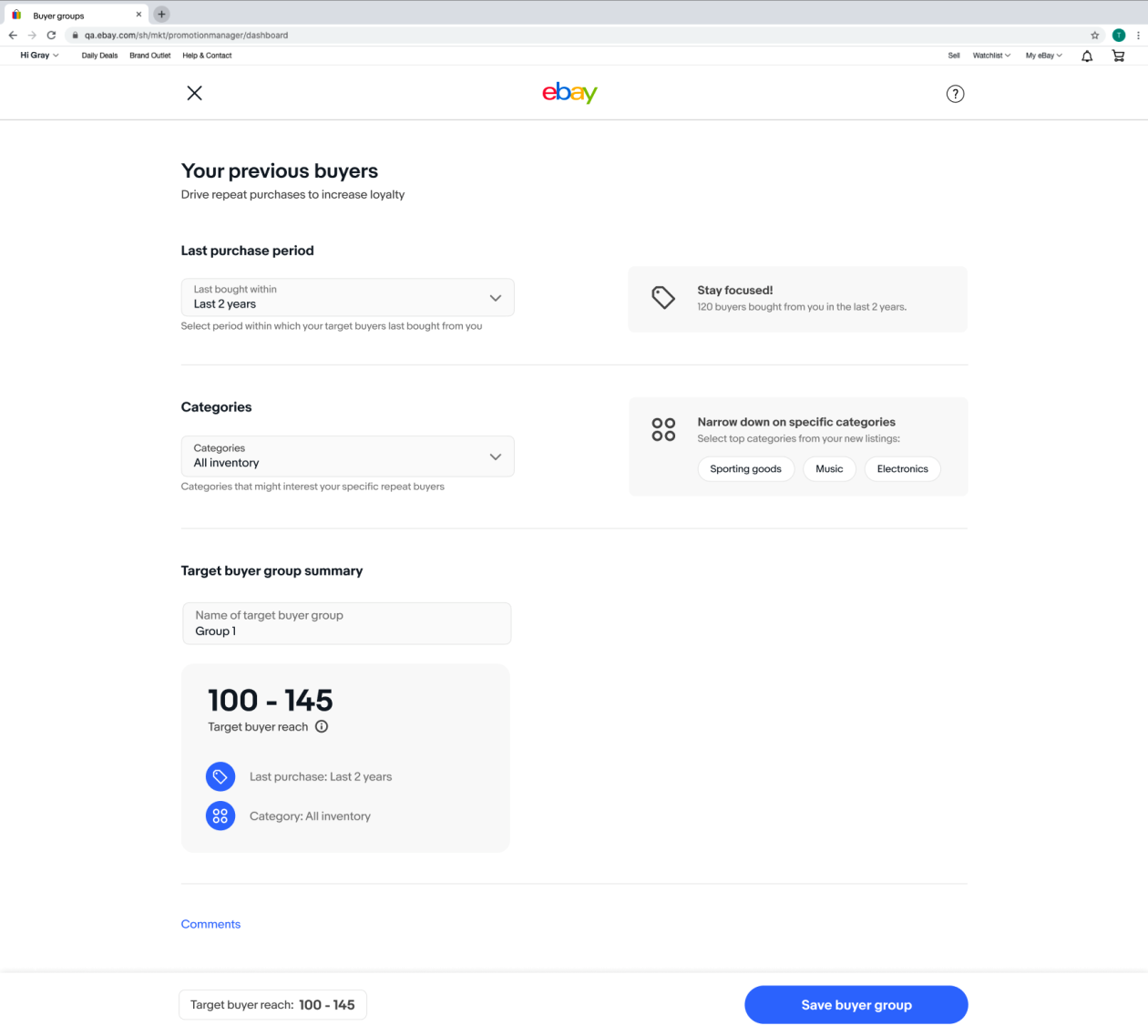Edit the Name of target buyer group field

click(346, 624)
